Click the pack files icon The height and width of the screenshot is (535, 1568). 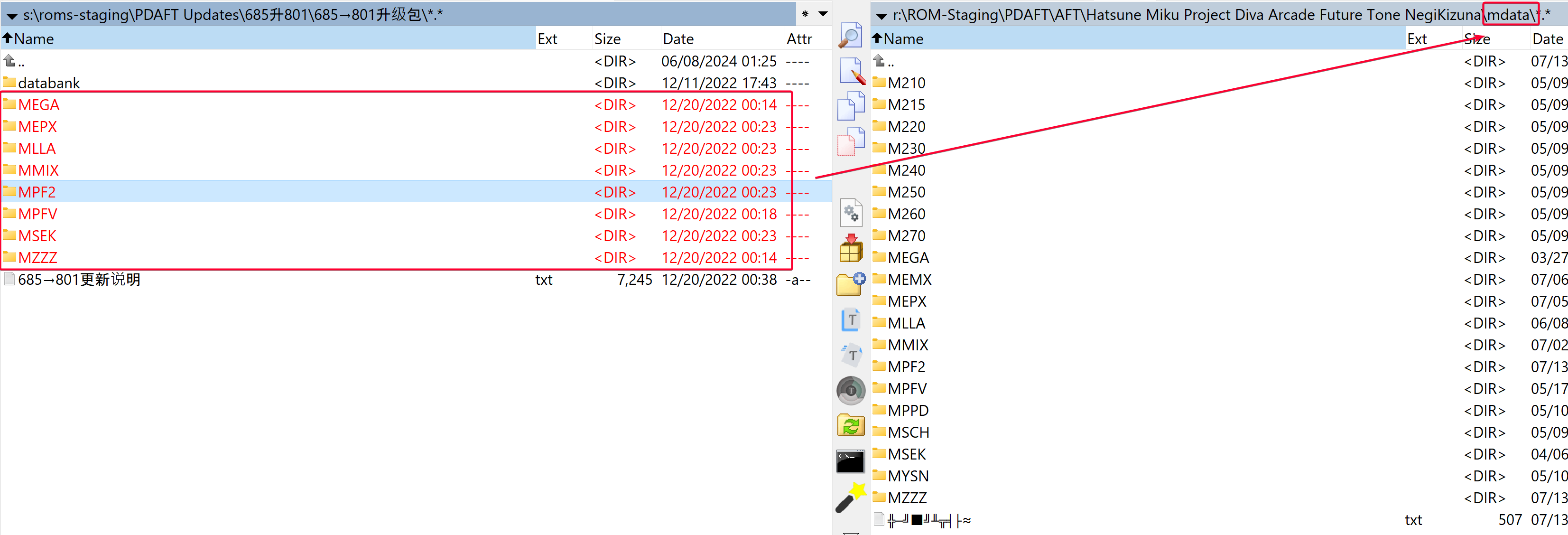[851, 249]
